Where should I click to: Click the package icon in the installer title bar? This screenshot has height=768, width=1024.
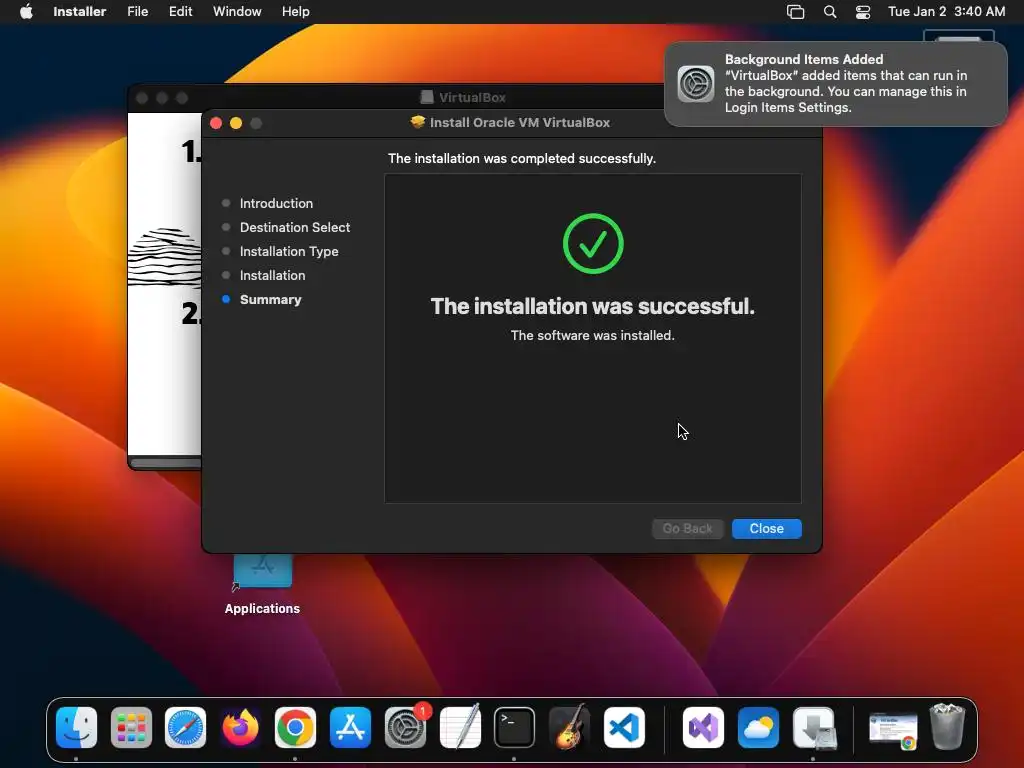417,122
